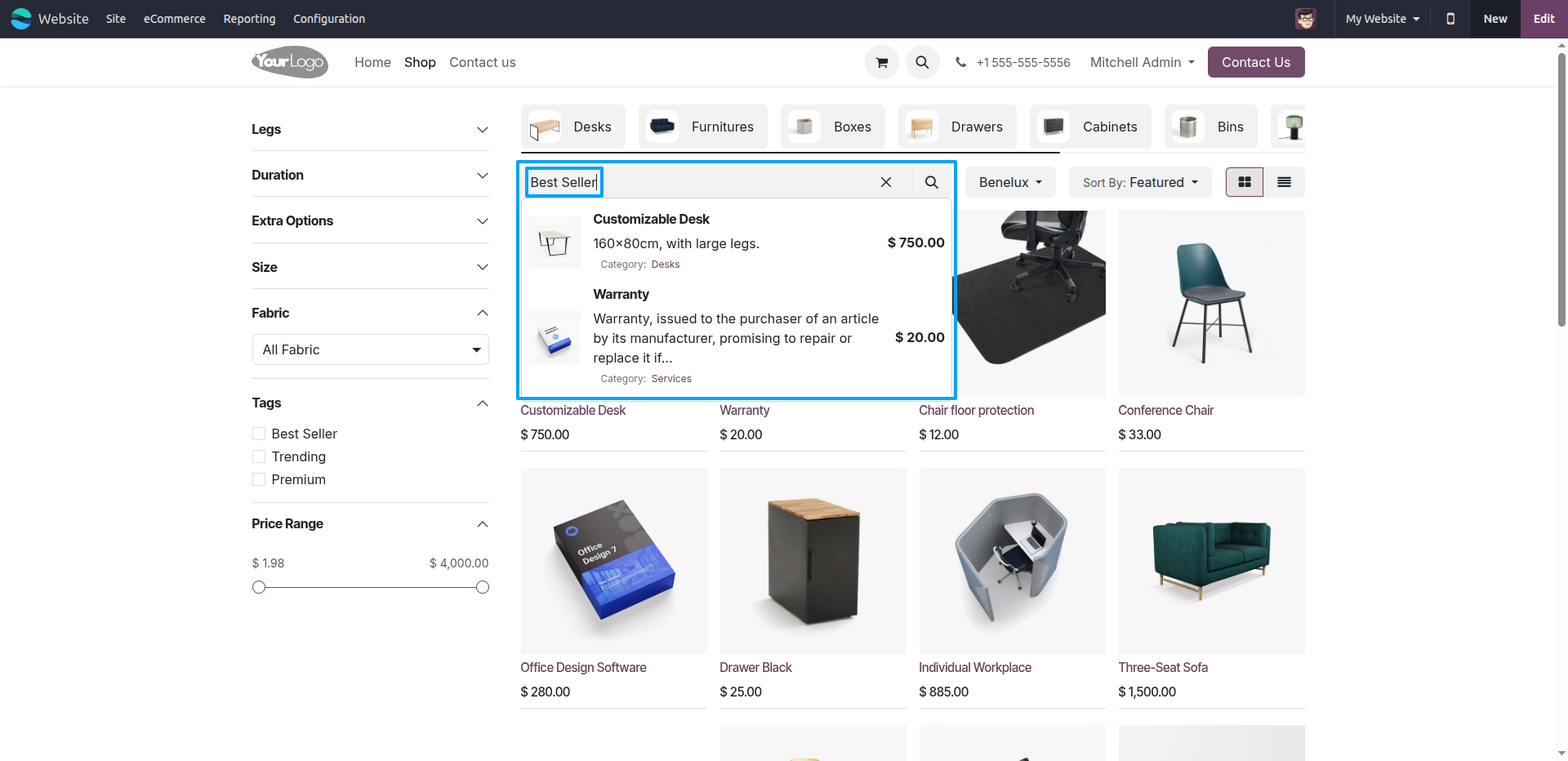Viewport: 1568px width, 761px height.
Task: Click the purple Contact Us button
Action: 1256,62
